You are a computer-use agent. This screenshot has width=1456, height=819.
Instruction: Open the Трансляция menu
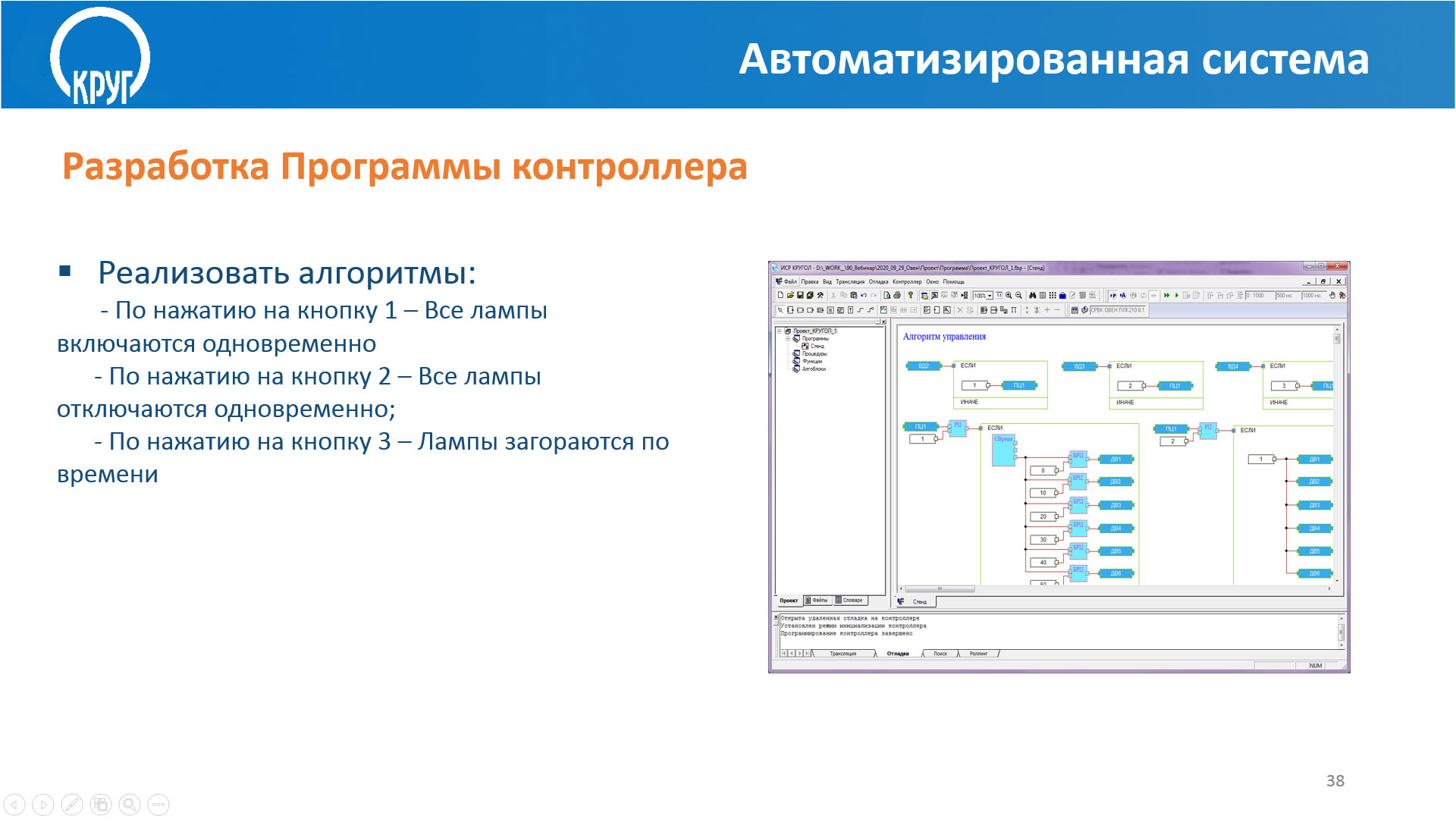coord(850,281)
